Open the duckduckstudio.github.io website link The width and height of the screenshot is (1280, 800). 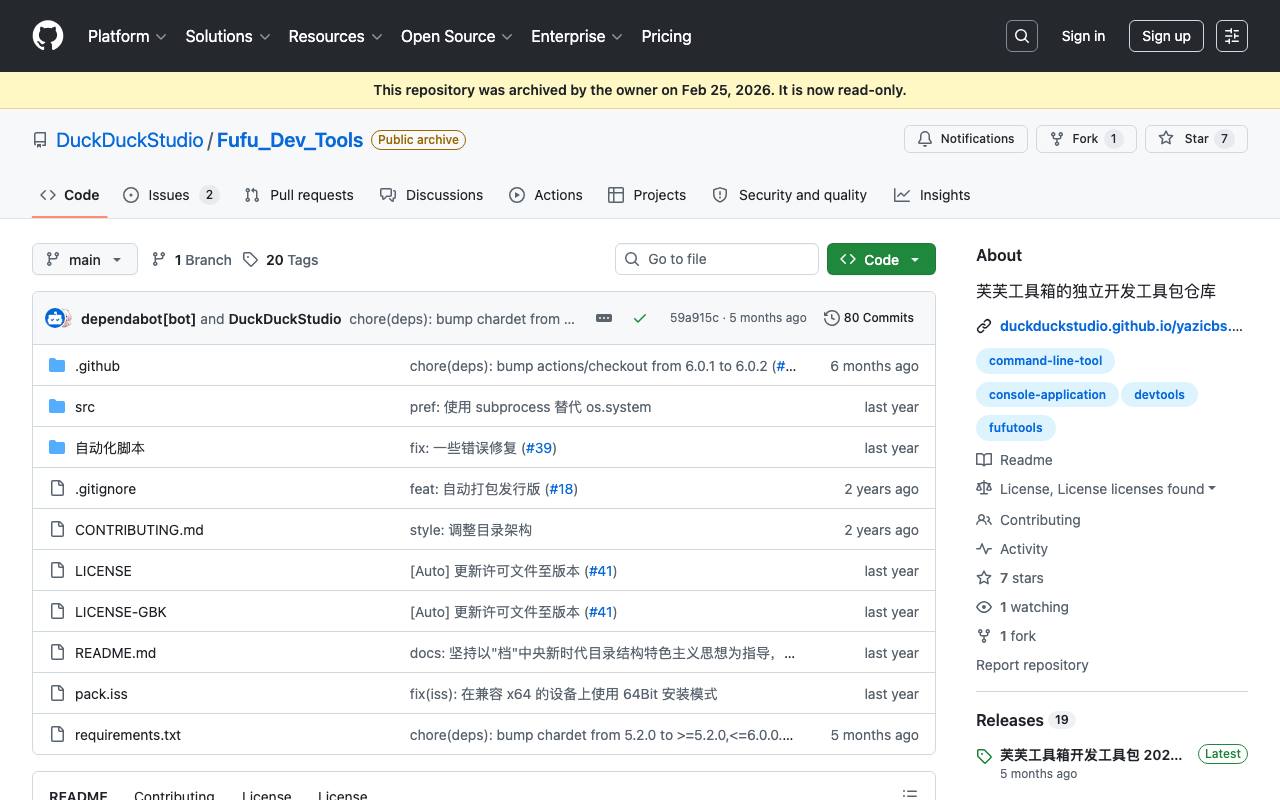pyautogui.click(x=1121, y=326)
